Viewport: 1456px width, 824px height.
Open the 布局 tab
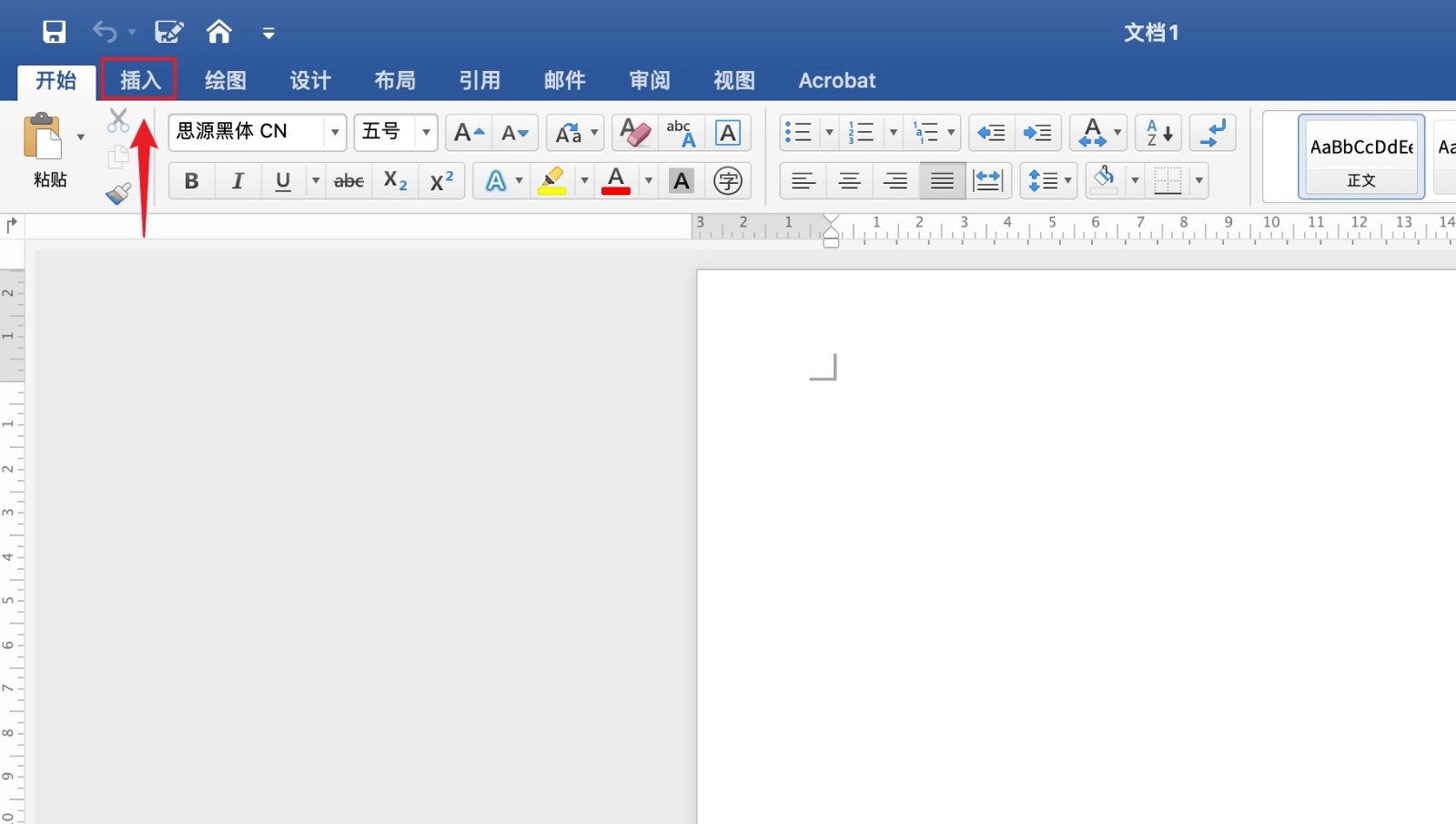[395, 80]
